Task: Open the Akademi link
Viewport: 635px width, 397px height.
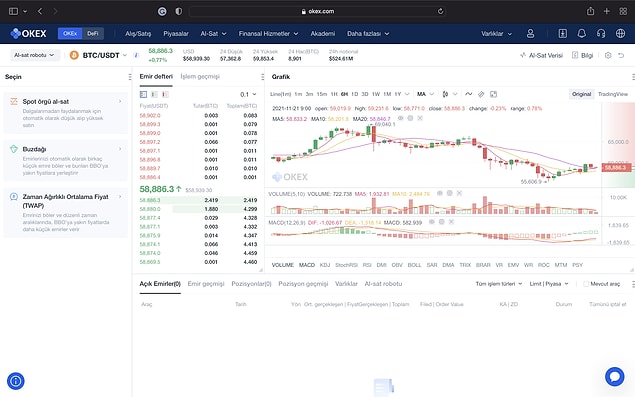Action: (323, 34)
